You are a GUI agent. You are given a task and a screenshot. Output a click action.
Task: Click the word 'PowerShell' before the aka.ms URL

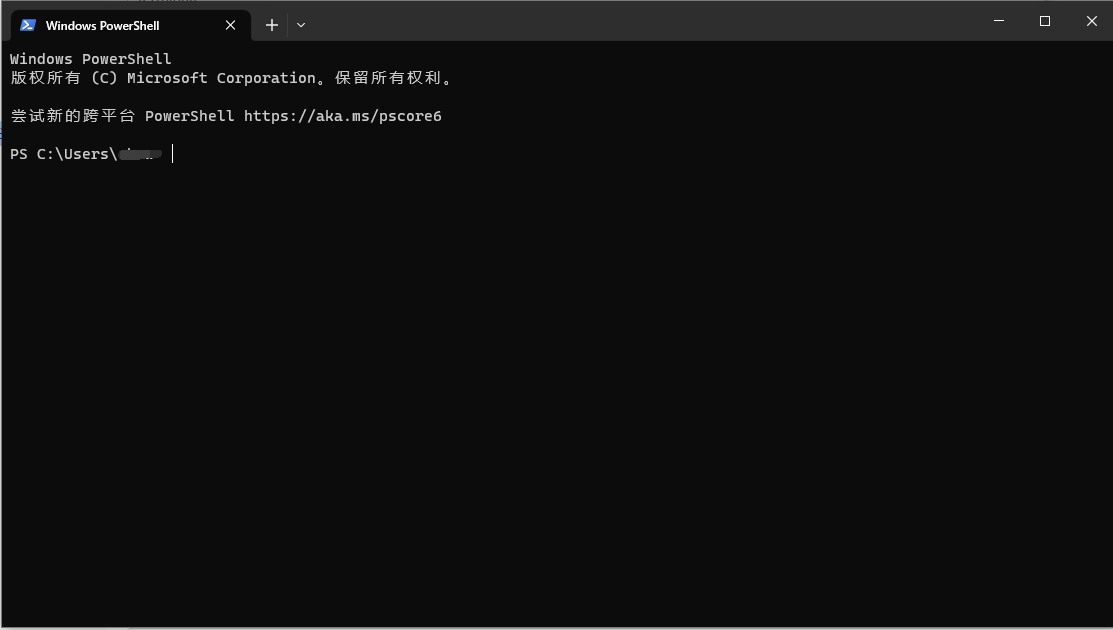tap(190, 116)
